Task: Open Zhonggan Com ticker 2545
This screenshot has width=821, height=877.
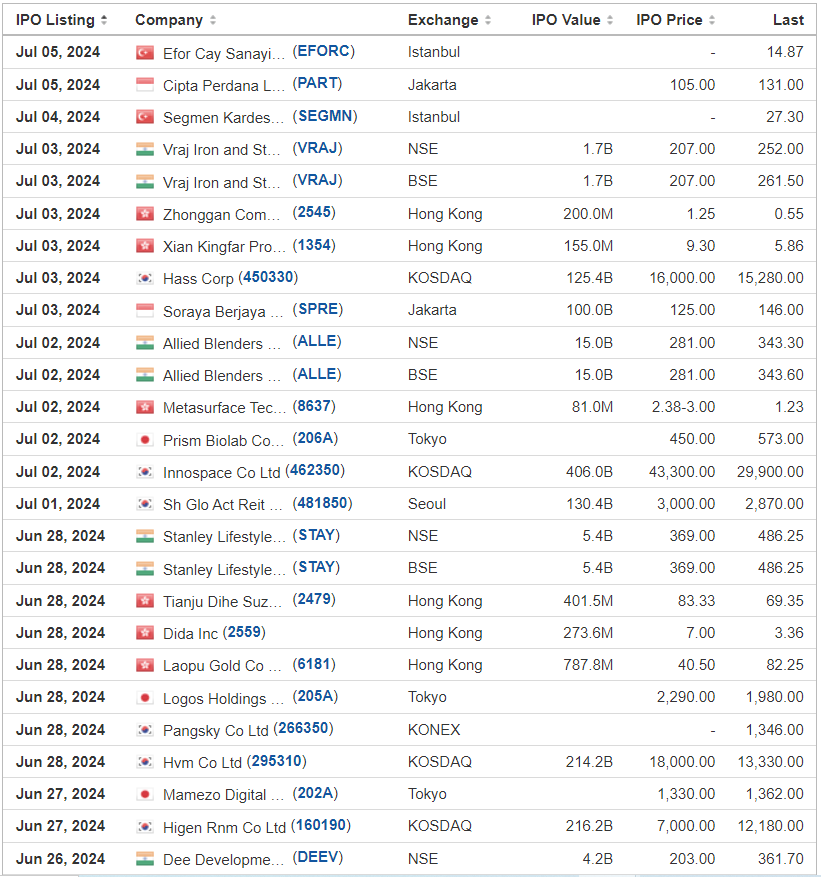Action: tap(314, 213)
